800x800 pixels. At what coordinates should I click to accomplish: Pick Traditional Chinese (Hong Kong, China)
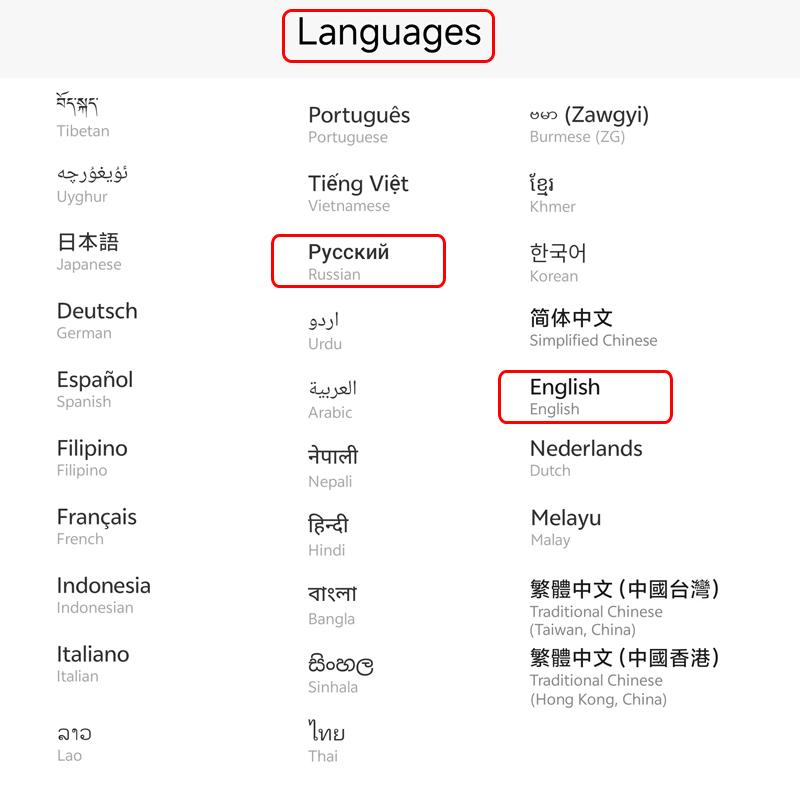point(624,677)
